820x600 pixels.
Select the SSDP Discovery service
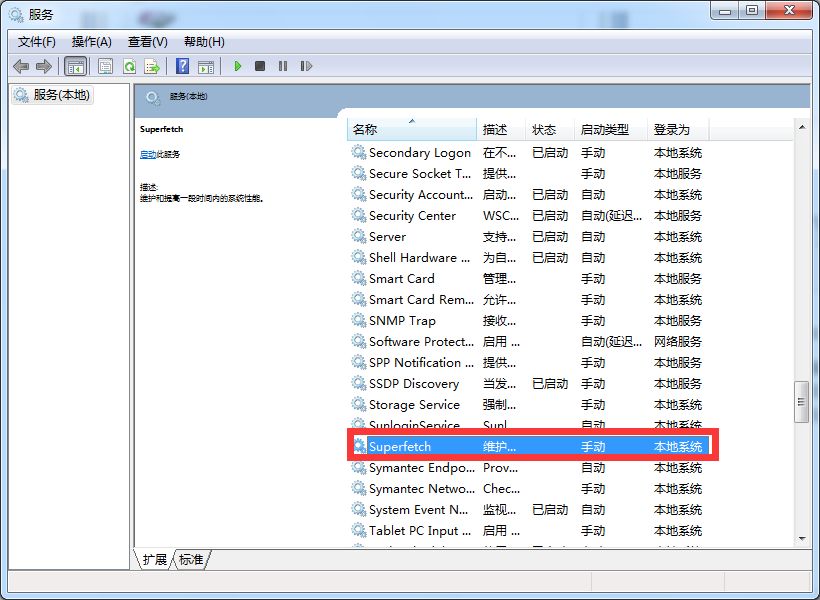tap(528, 383)
